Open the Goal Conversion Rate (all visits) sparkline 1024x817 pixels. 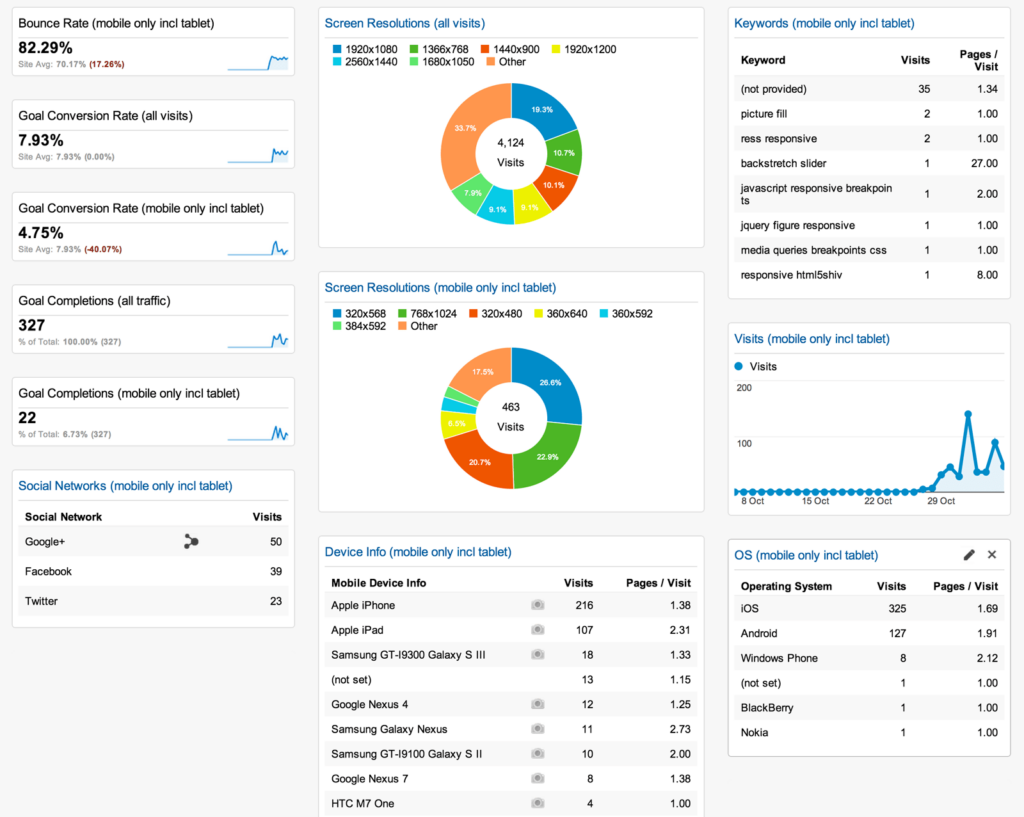click(x=258, y=155)
